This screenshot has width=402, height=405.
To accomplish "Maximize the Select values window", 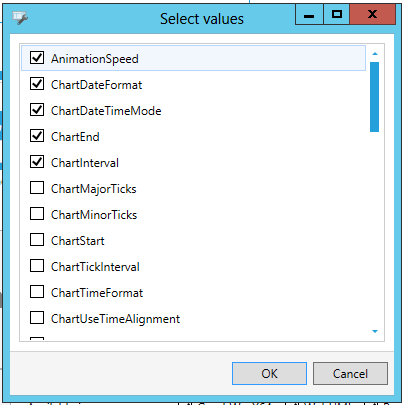I will [337, 14].
